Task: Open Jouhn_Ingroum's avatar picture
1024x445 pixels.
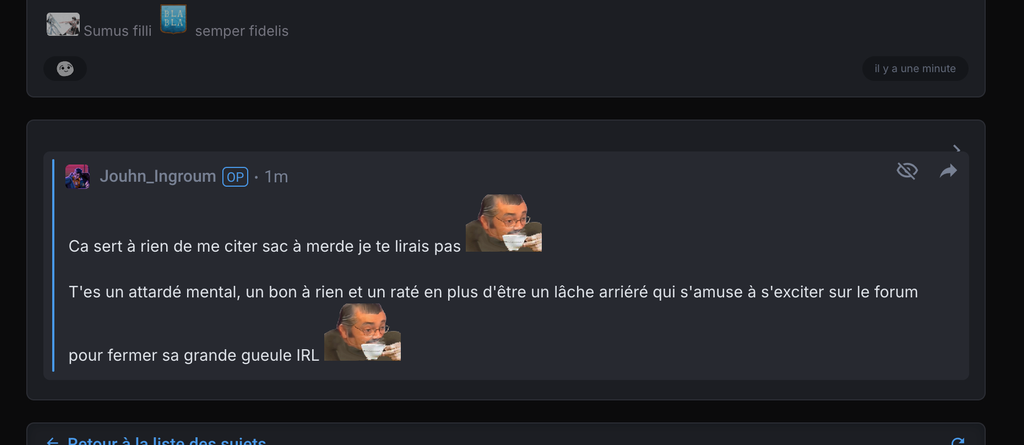Action: 77,176
